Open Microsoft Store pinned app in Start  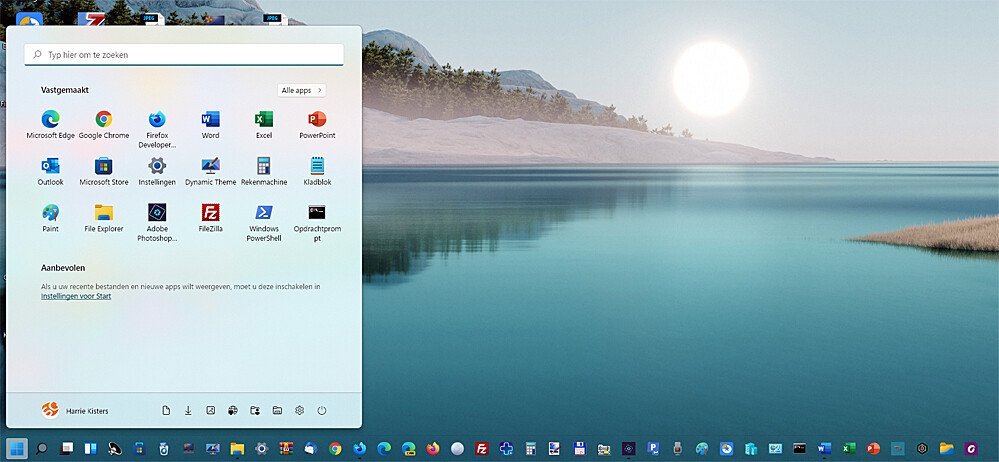pyautogui.click(x=104, y=171)
